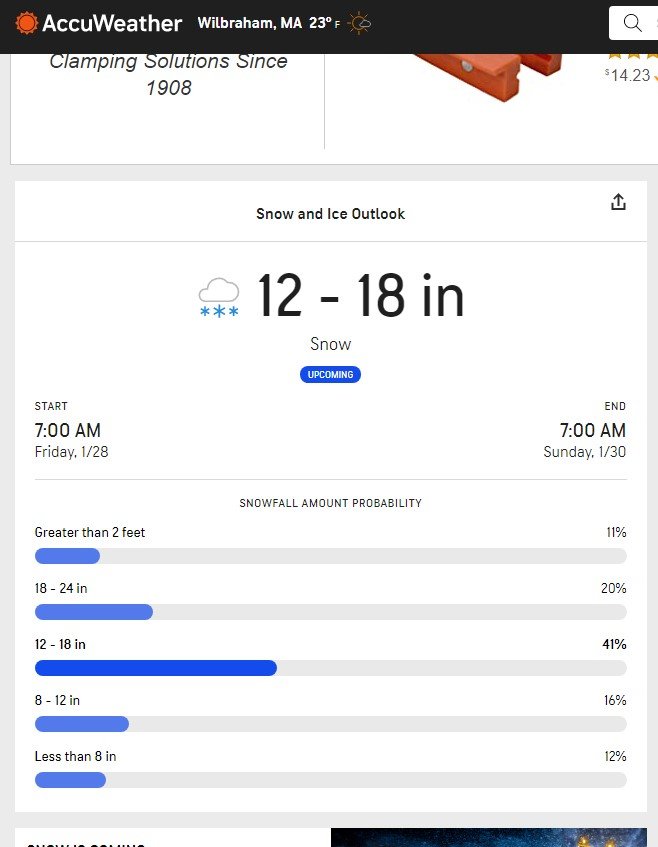The height and width of the screenshot is (847, 658).
Task: Click the orange clamp product image ad
Action: point(489,77)
